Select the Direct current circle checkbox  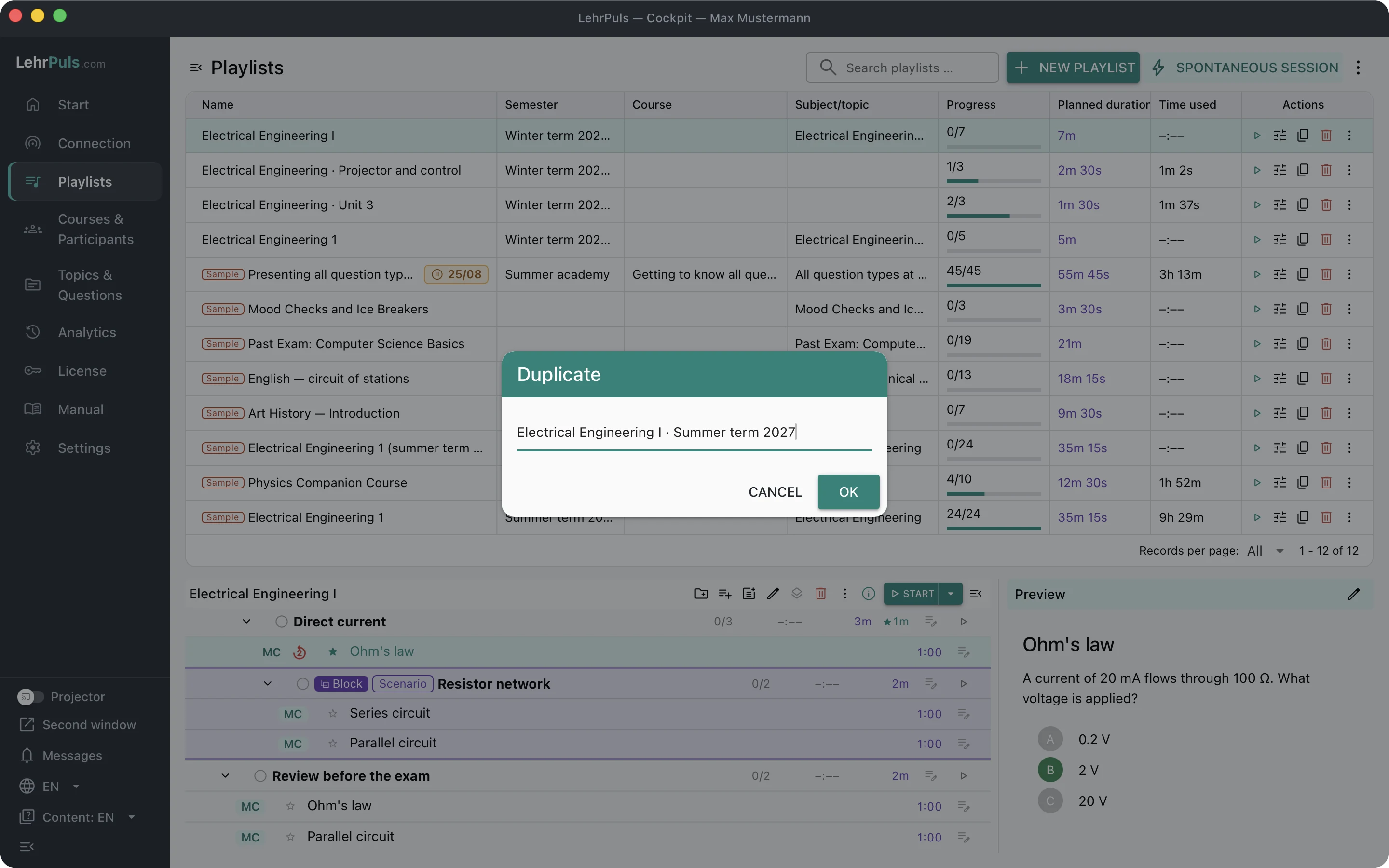point(281,622)
